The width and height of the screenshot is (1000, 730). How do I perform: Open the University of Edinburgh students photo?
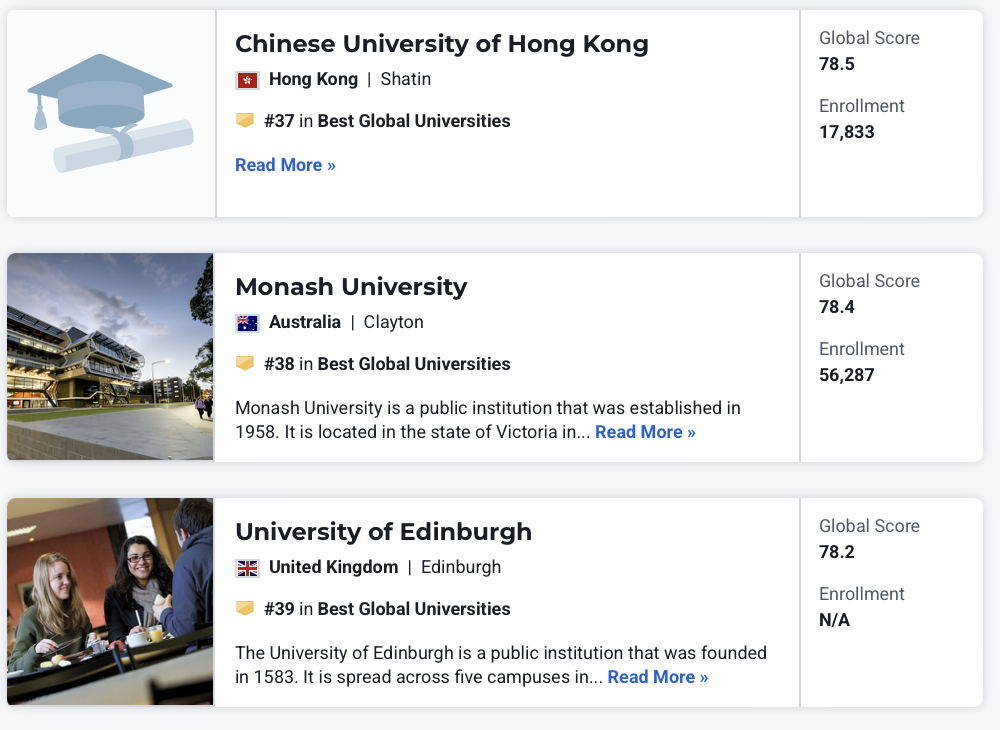(x=110, y=601)
